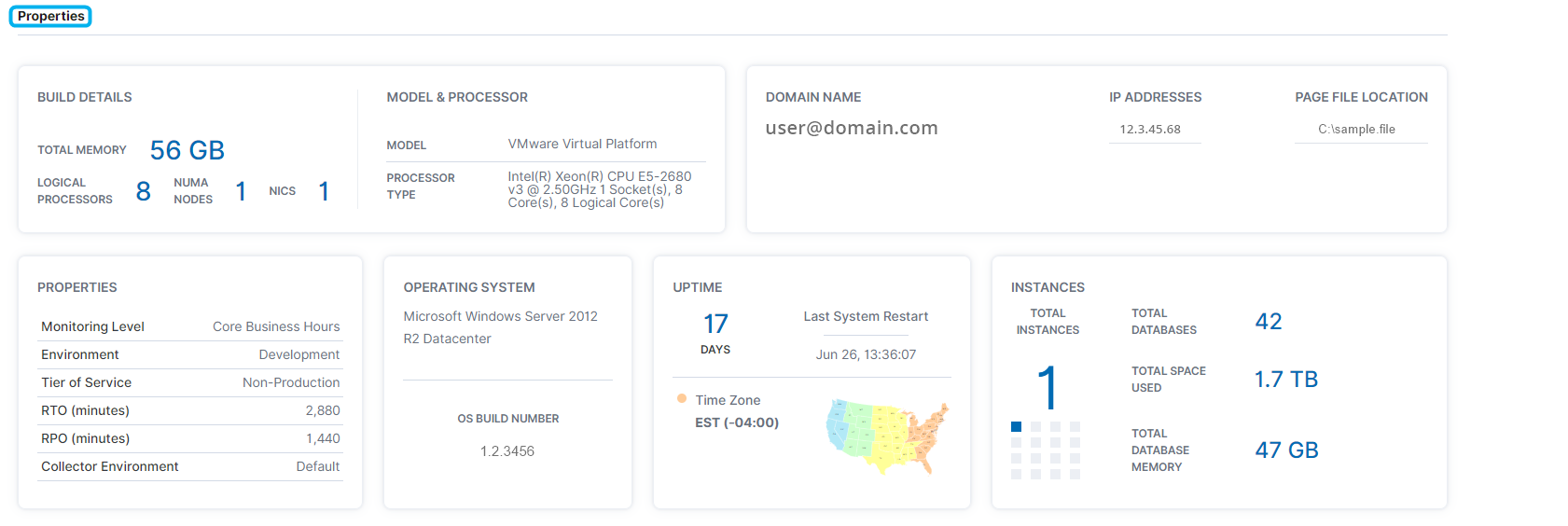Click the OS build number 1.2.3456
Image resolution: width=1568 pixels, height=526 pixels.
pyautogui.click(x=507, y=451)
